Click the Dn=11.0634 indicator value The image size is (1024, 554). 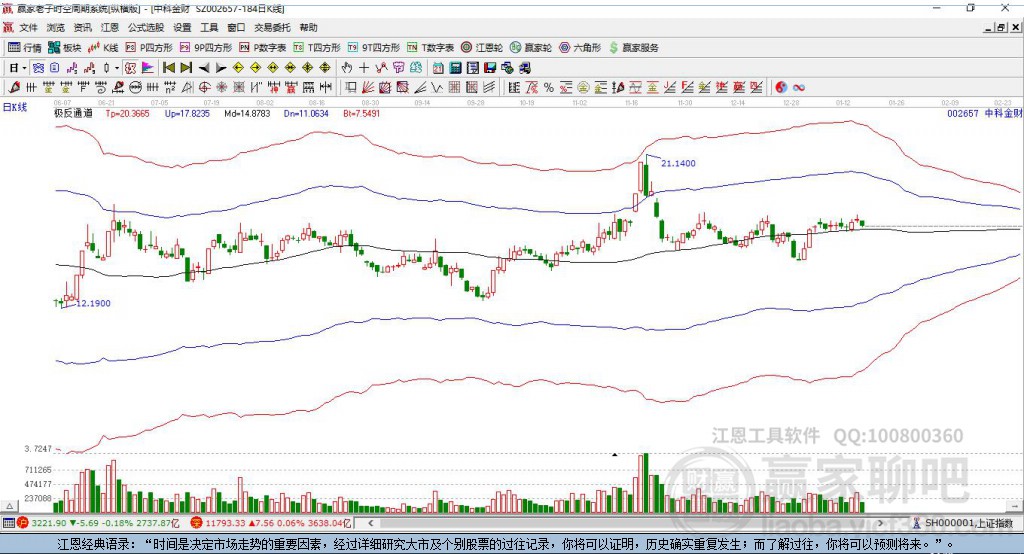306,114
